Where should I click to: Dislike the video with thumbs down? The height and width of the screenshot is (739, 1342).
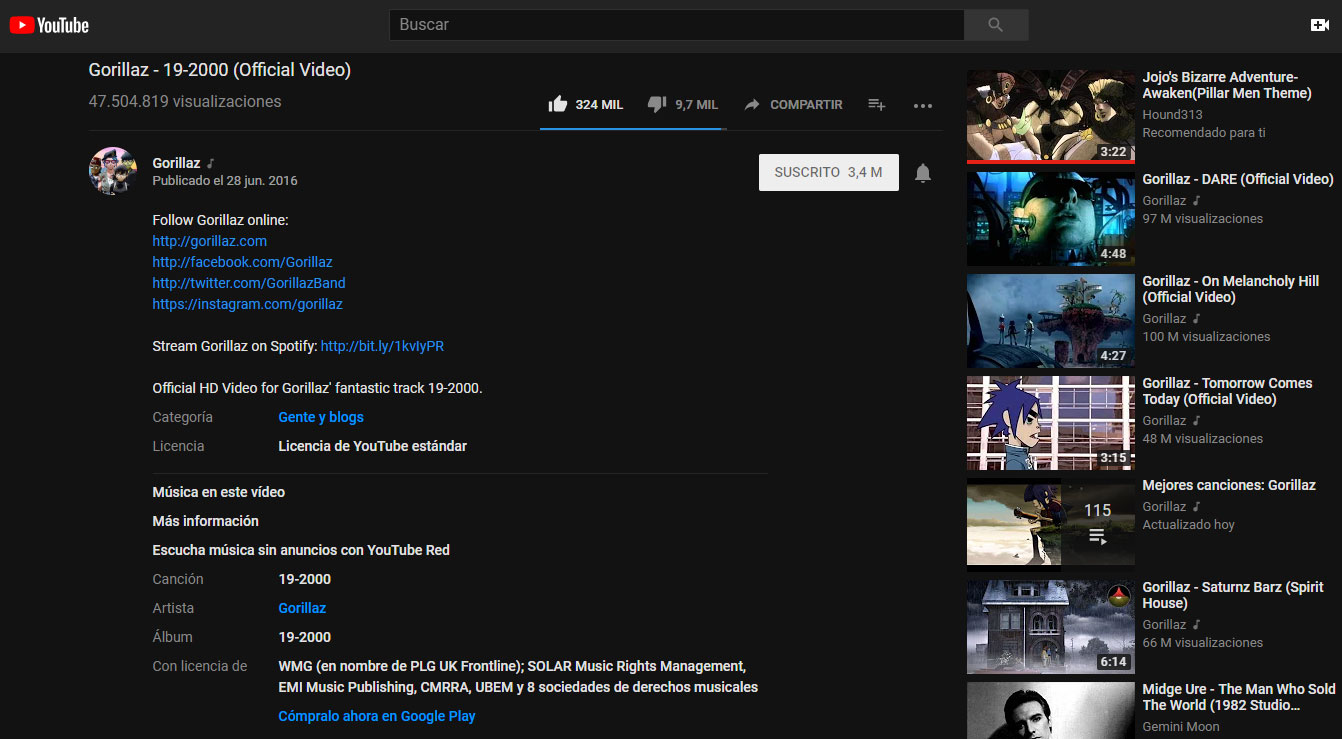click(x=657, y=104)
